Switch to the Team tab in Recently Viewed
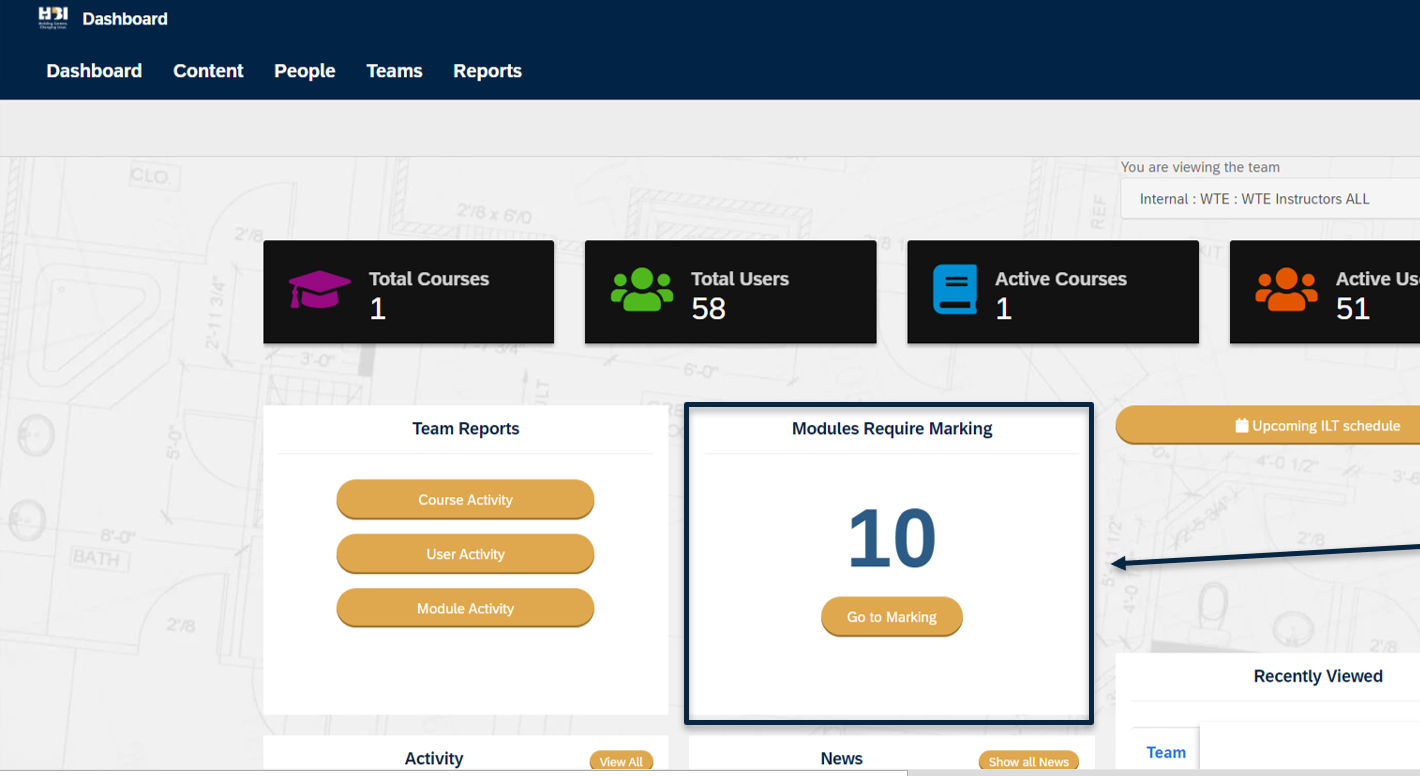 (x=1165, y=753)
